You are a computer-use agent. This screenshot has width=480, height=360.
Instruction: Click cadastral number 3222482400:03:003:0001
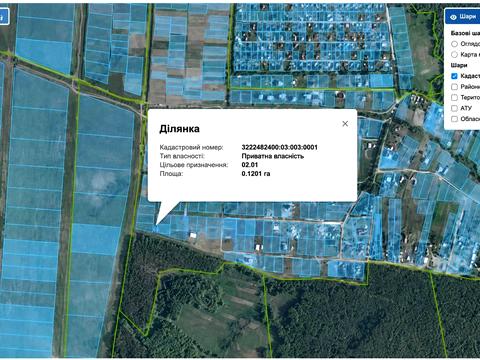[x=279, y=147]
